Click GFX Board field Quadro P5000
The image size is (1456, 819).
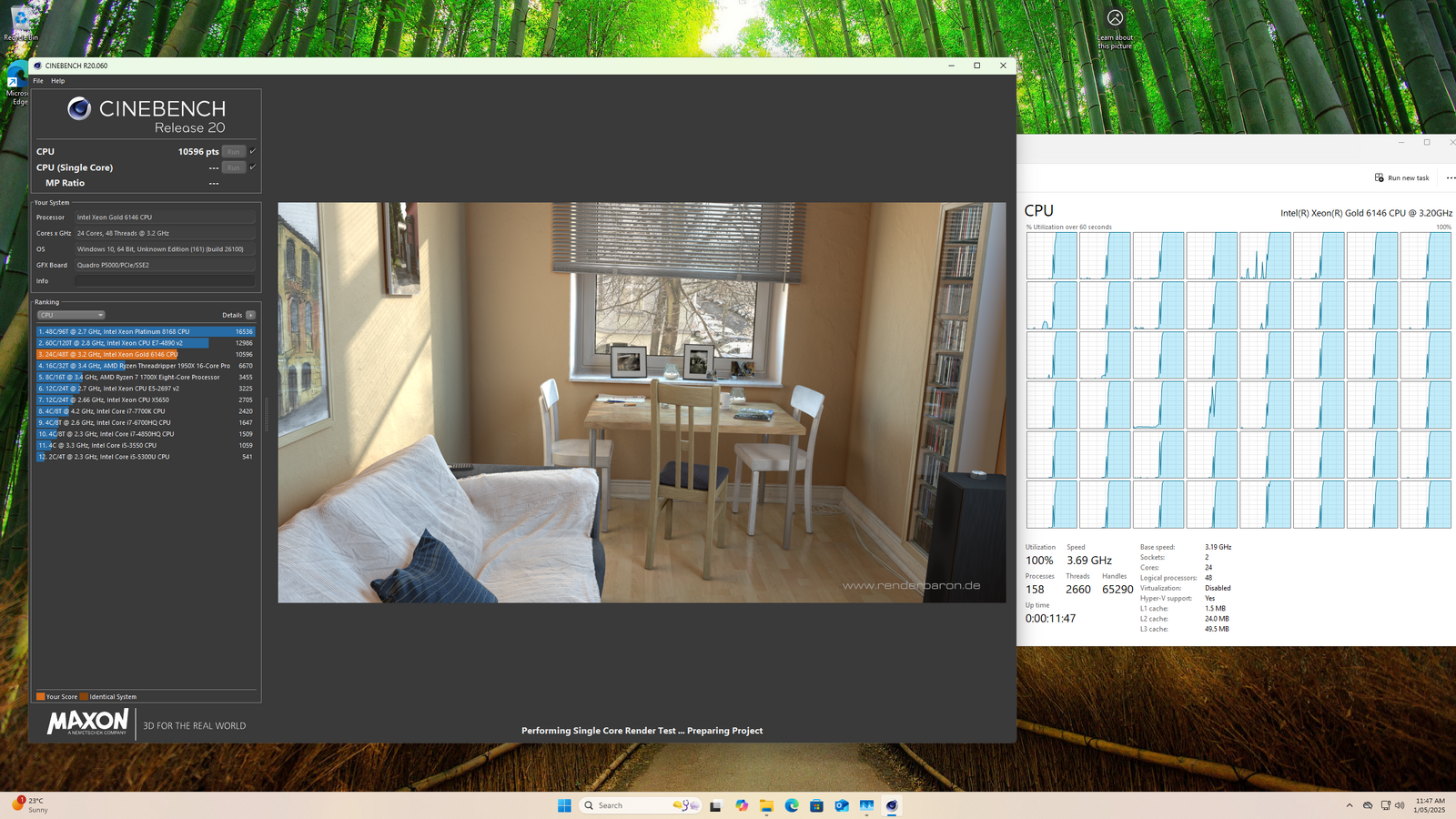[x=165, y=265]
